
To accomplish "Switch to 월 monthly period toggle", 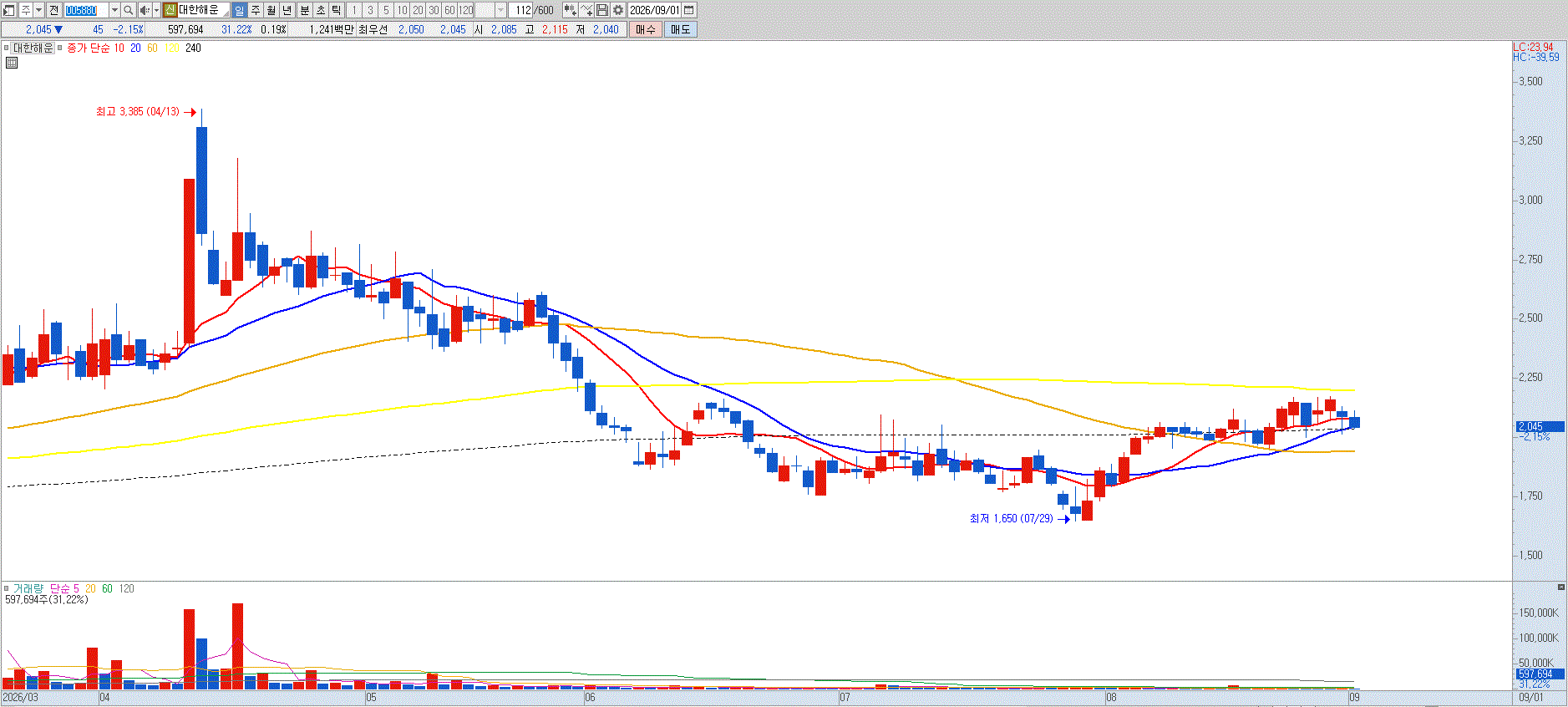I will coord(271,10).
